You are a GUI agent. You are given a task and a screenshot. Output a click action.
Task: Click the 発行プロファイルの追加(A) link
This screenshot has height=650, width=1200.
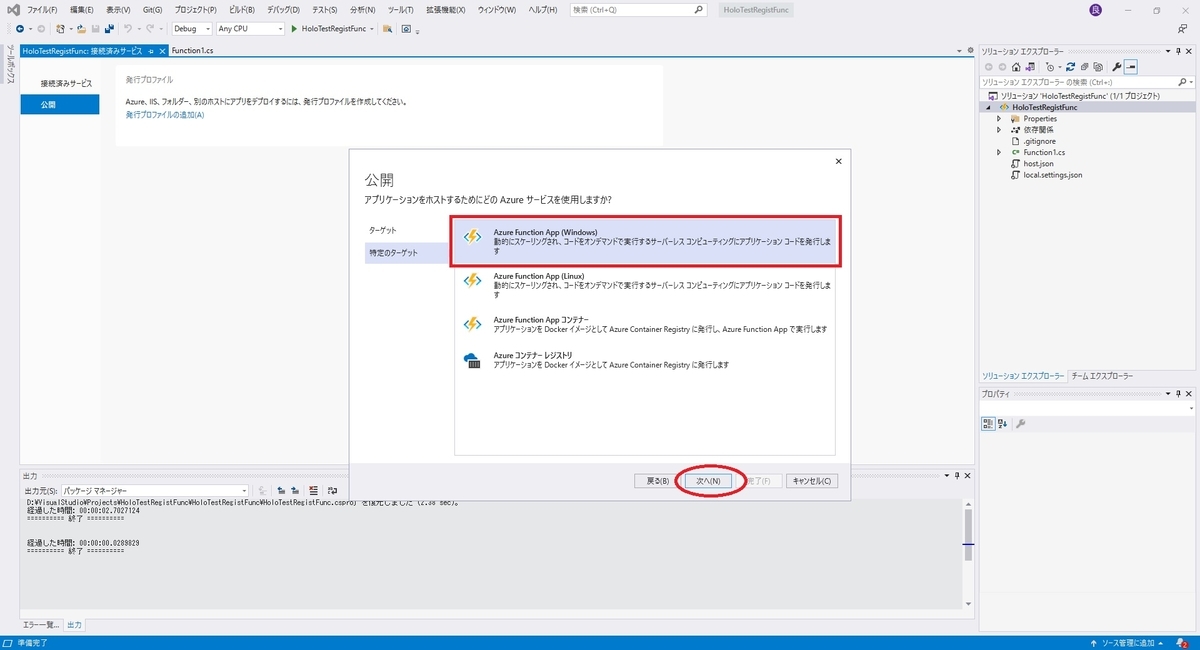[x=165, y=115]
